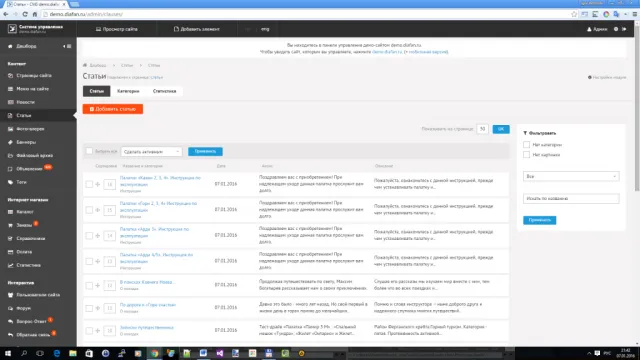This screenshot has width=640, height=360.
Task: Click the OK button beside page count
Action: coord(501,129)
